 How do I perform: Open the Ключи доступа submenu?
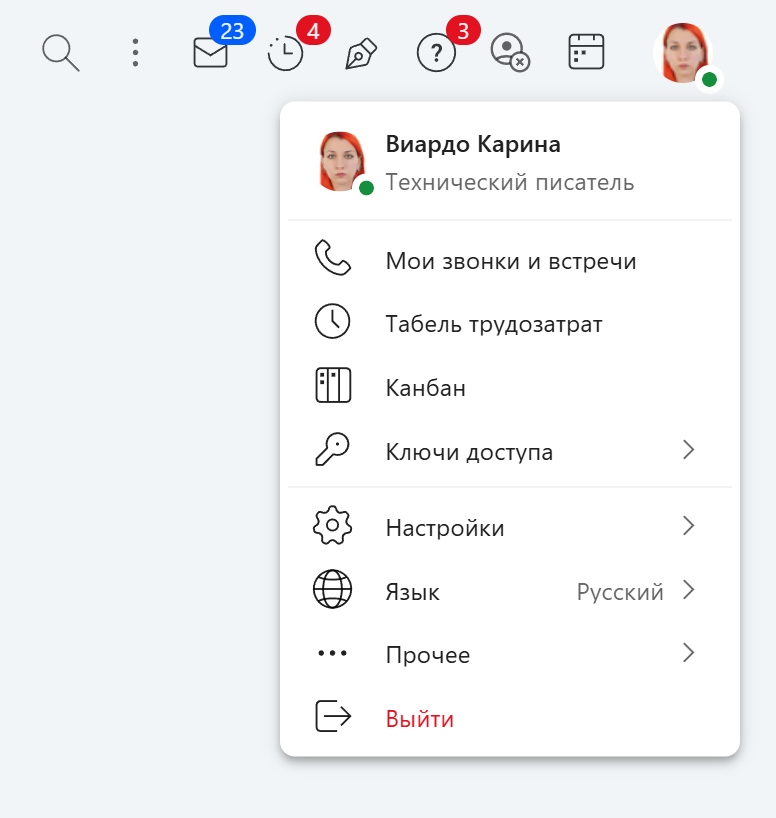pyautogui.click(x=510, y=452)
